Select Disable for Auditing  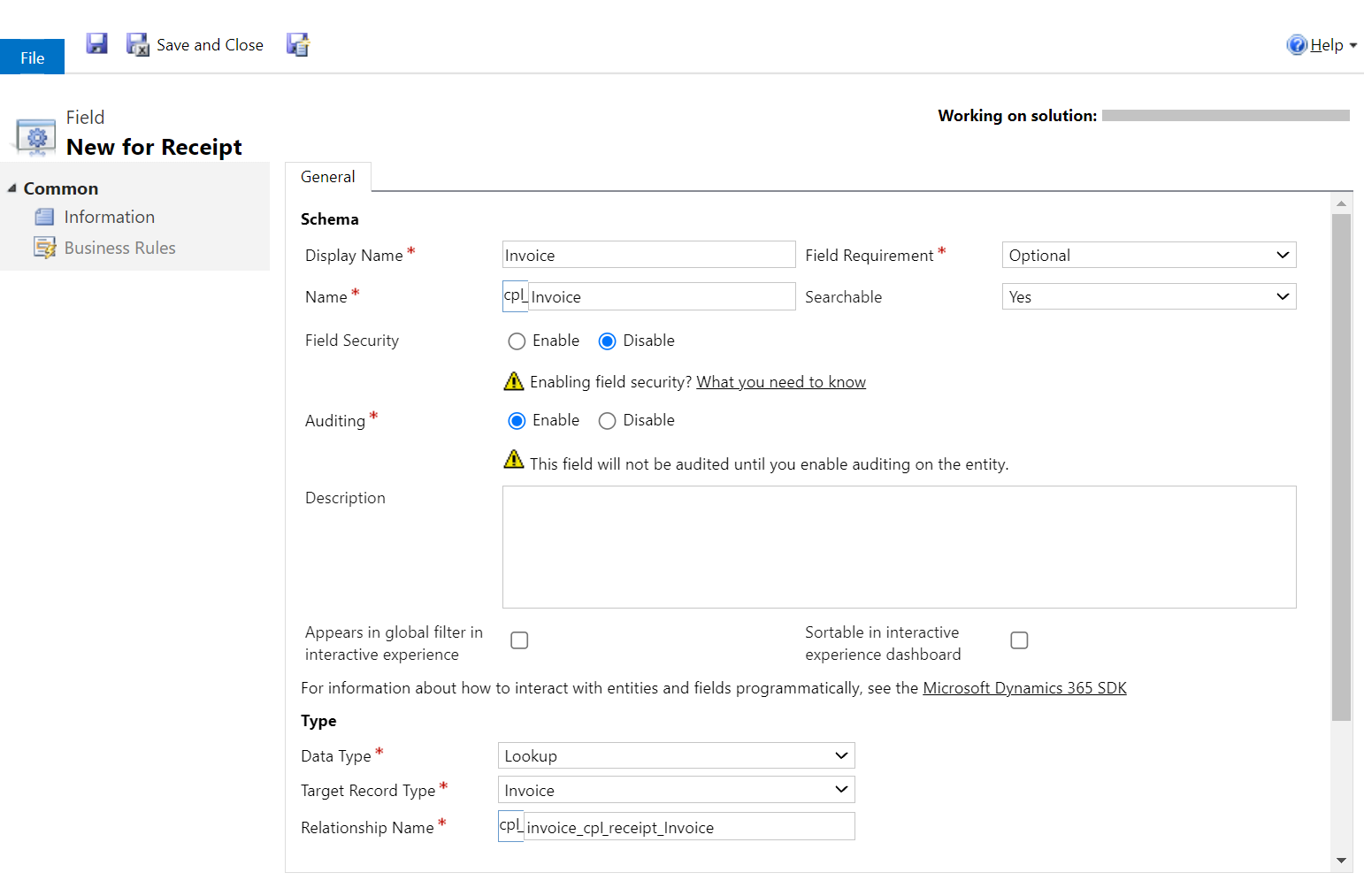[607, 421]
